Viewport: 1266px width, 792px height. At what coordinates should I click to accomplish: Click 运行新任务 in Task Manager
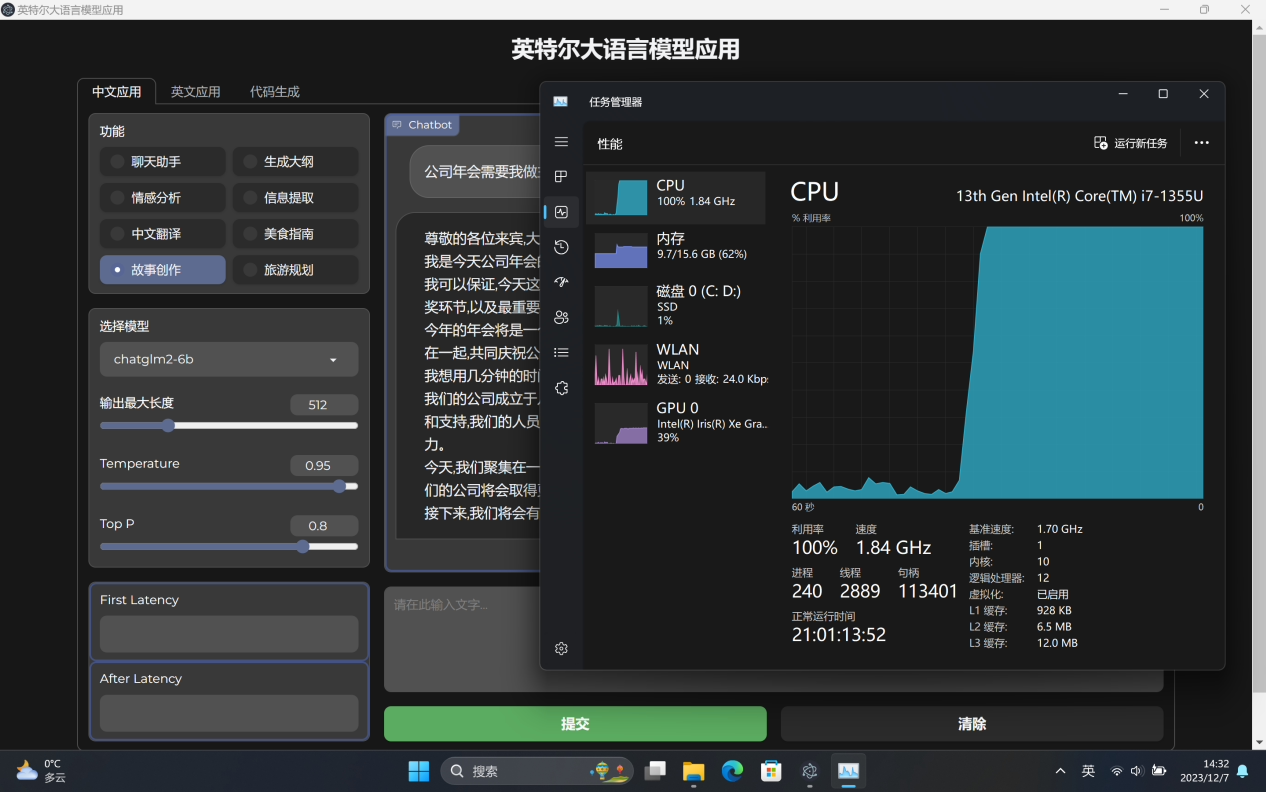coord(1131,143)
